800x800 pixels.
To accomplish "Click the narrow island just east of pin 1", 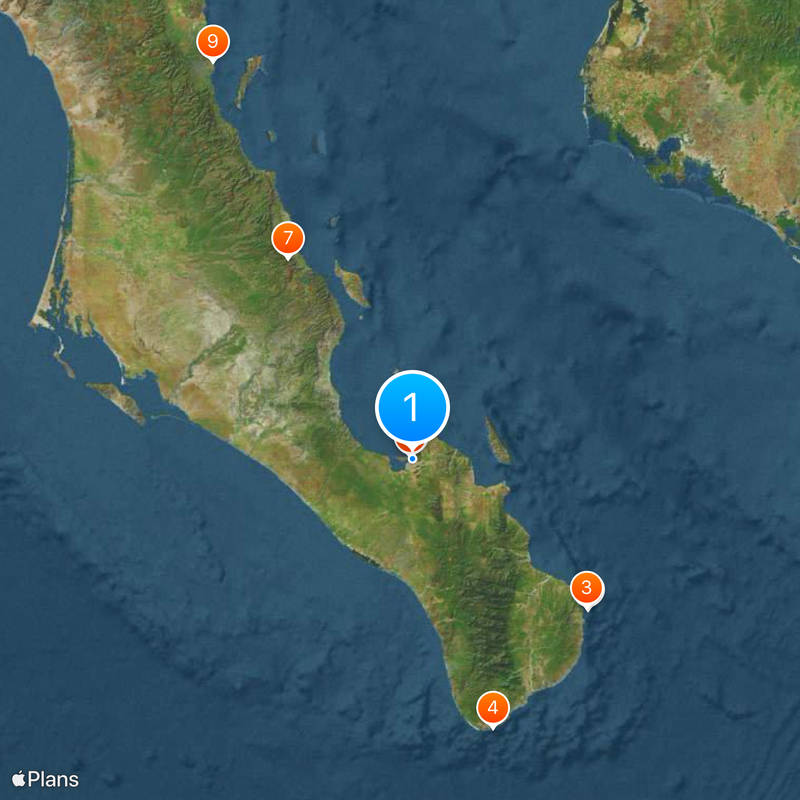I will click(496, 441).
